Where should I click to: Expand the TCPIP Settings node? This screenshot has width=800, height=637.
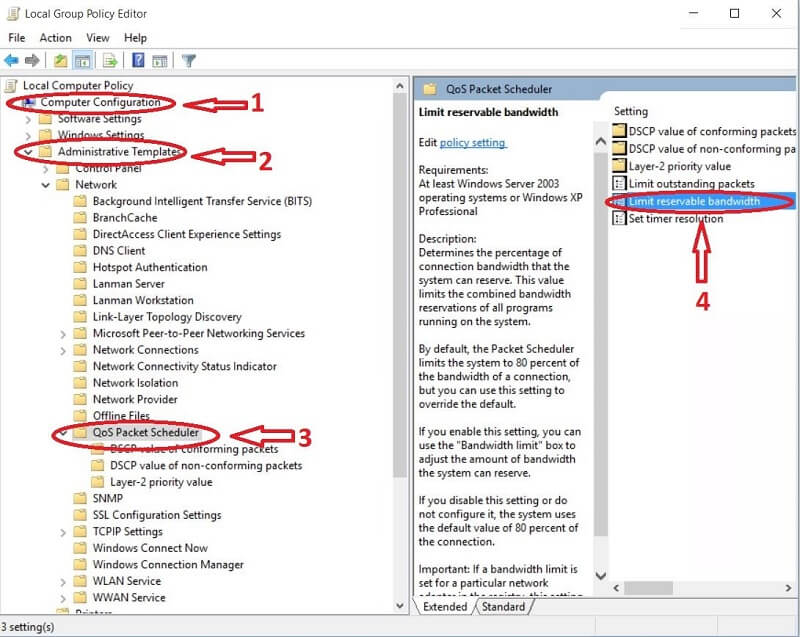click(64, 532)
